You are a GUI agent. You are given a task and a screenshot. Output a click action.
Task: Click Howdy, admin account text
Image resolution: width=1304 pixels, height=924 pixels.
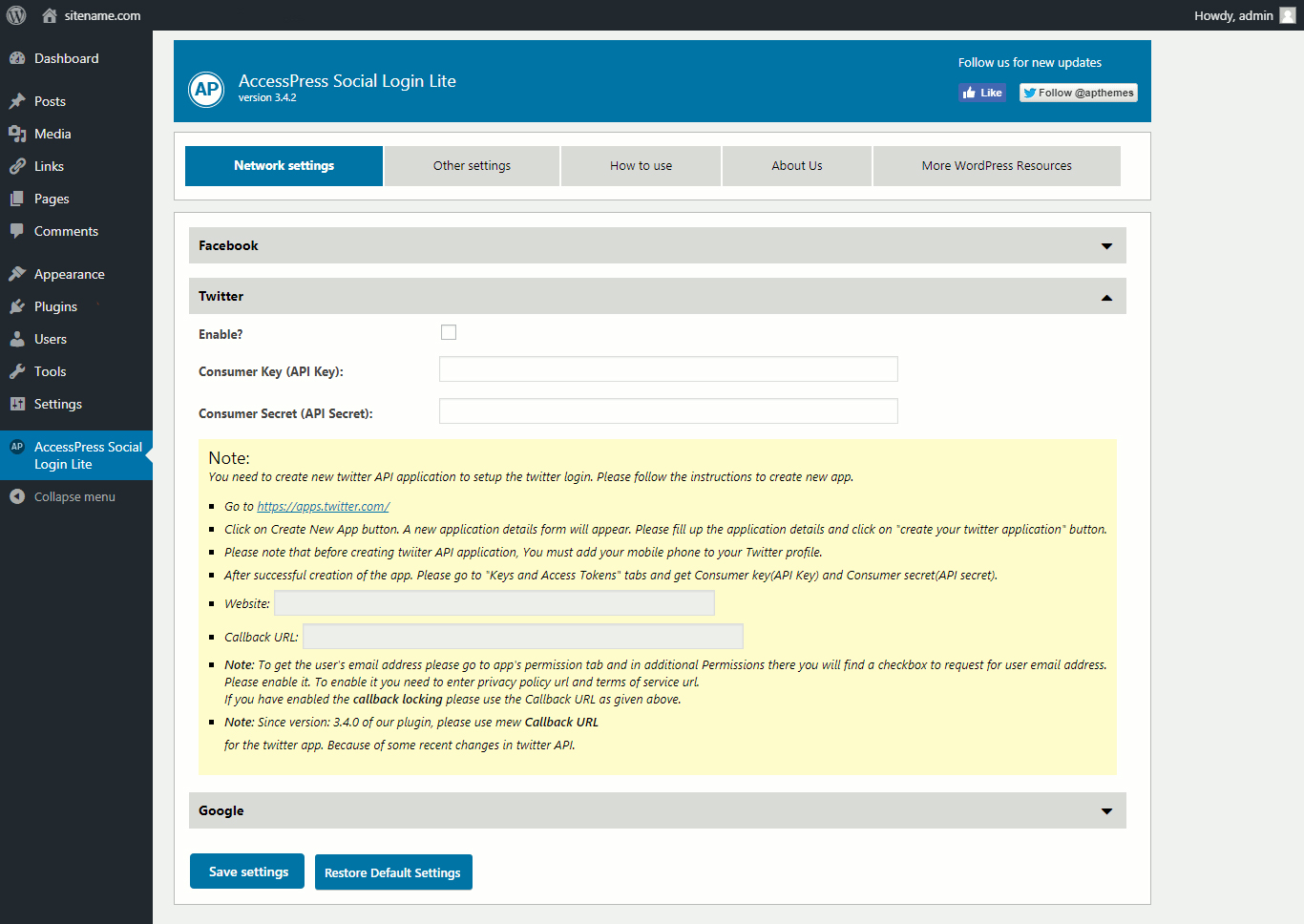[x=1233, y=15]
